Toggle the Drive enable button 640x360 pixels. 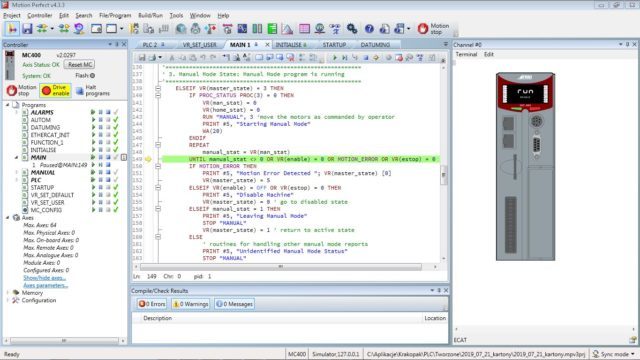pyautogui.click(x=56, y=90)
